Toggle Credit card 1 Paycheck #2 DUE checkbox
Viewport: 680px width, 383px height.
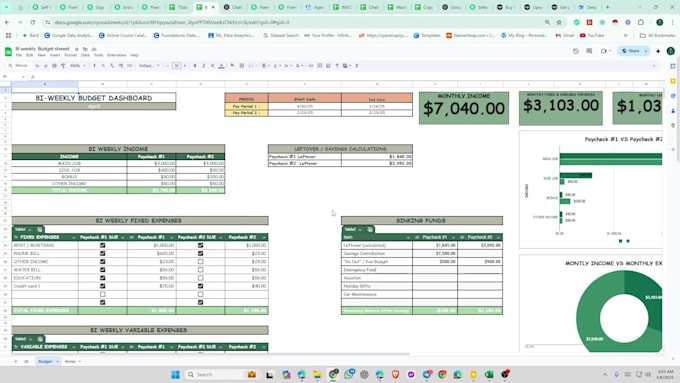click(x=200, y=286)
